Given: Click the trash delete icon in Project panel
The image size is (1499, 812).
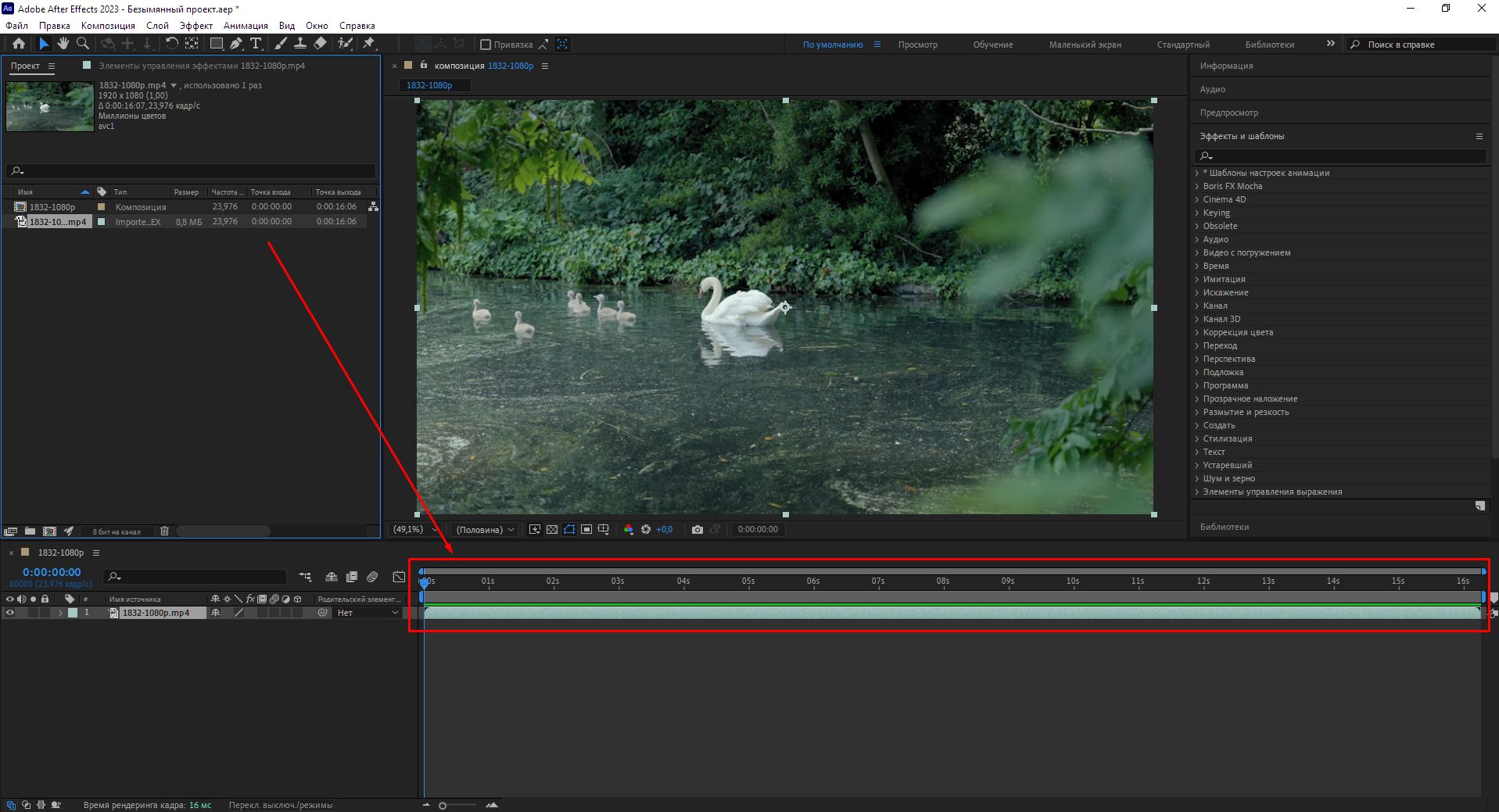Looking at the screenshot, I should [x=164, y=531].
